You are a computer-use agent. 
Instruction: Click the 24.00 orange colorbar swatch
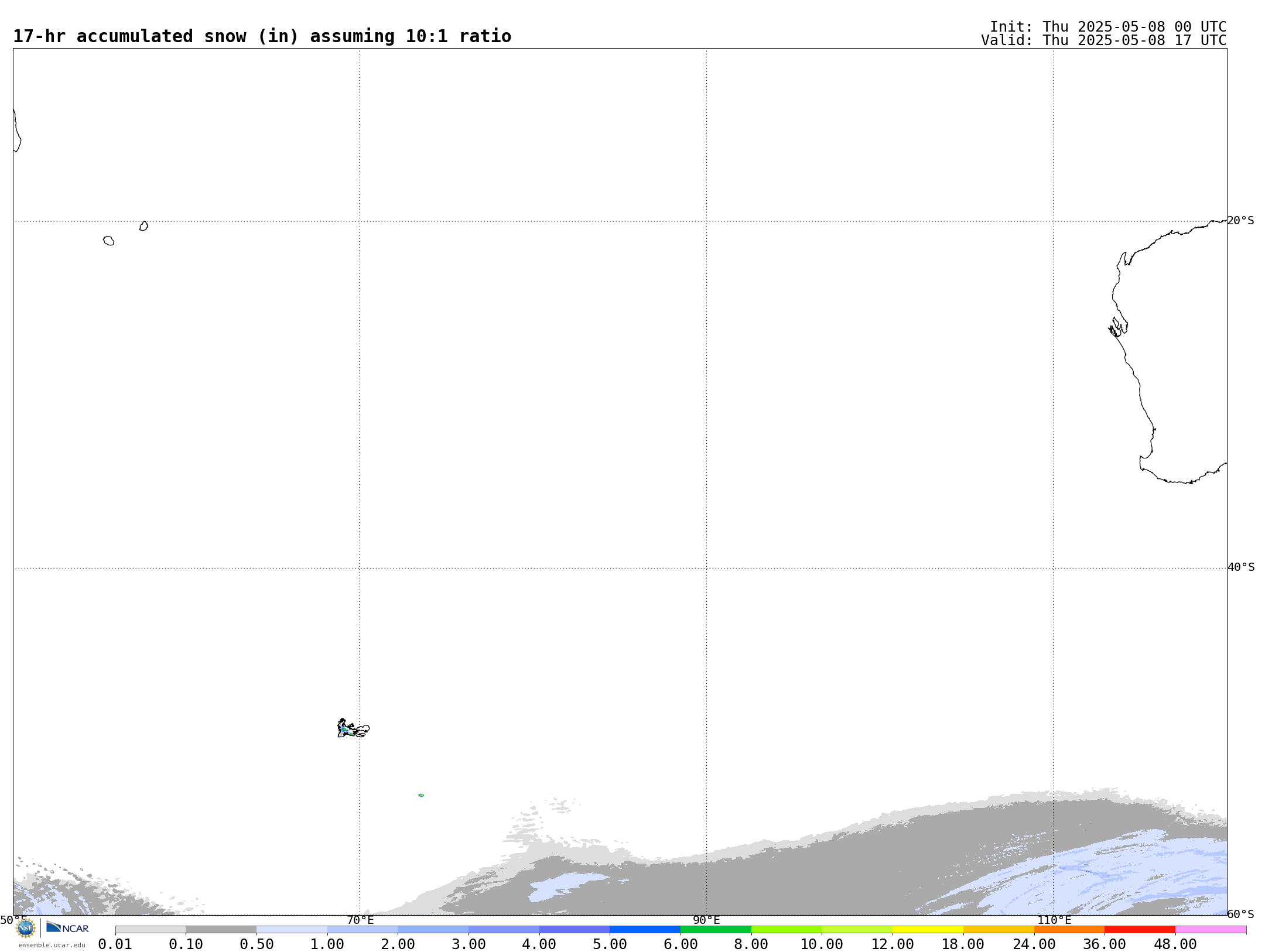[x=1069, y=930]
